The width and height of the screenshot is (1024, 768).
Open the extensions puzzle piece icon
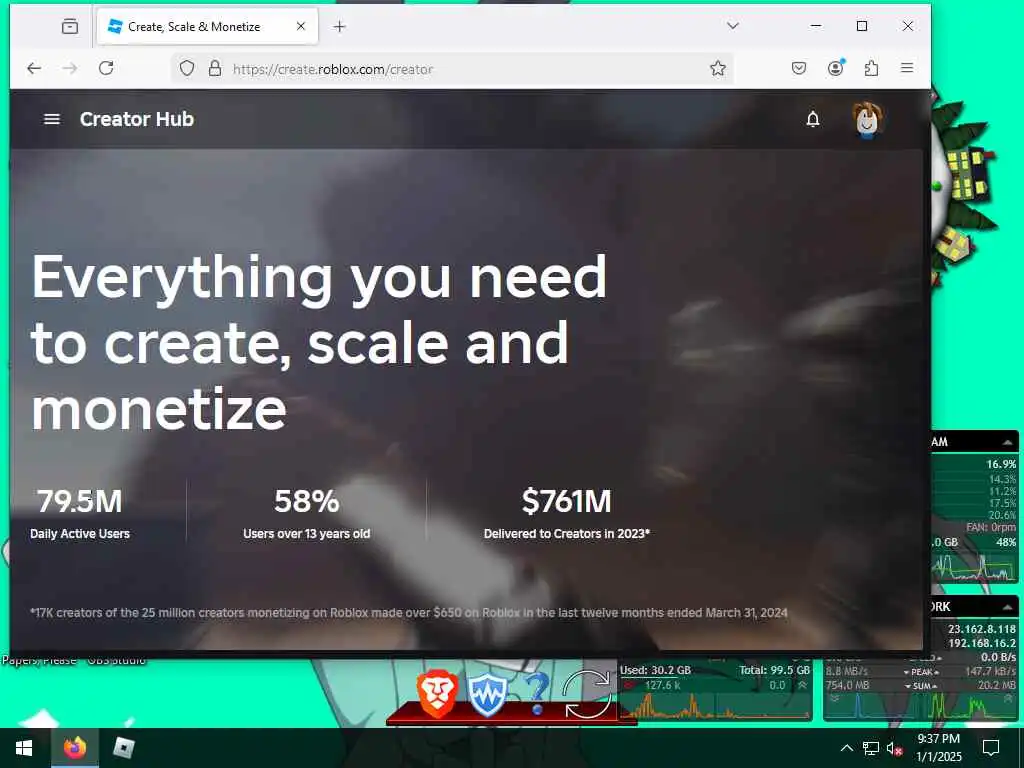[x=871, y=68]
